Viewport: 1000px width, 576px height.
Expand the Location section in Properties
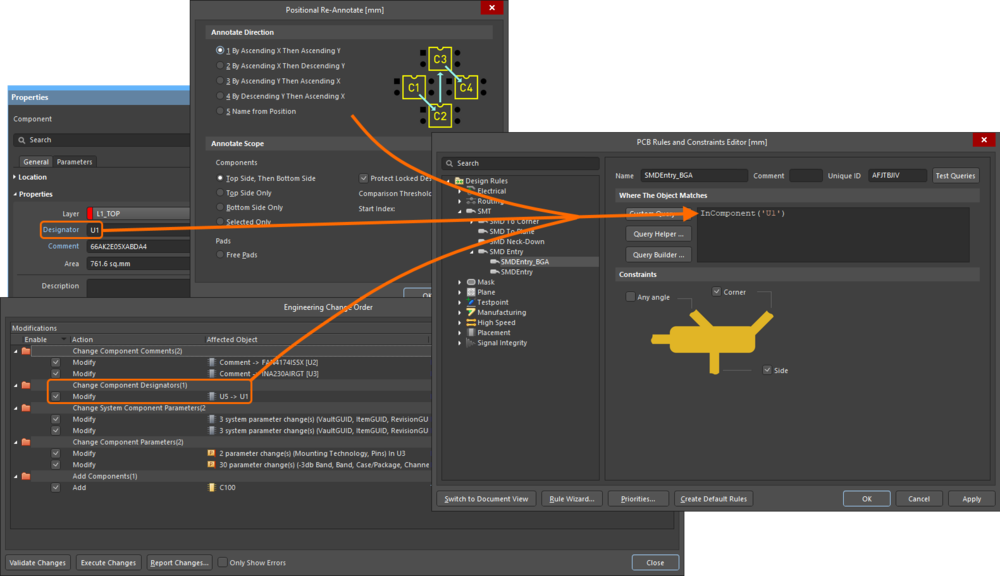(15, 177)
